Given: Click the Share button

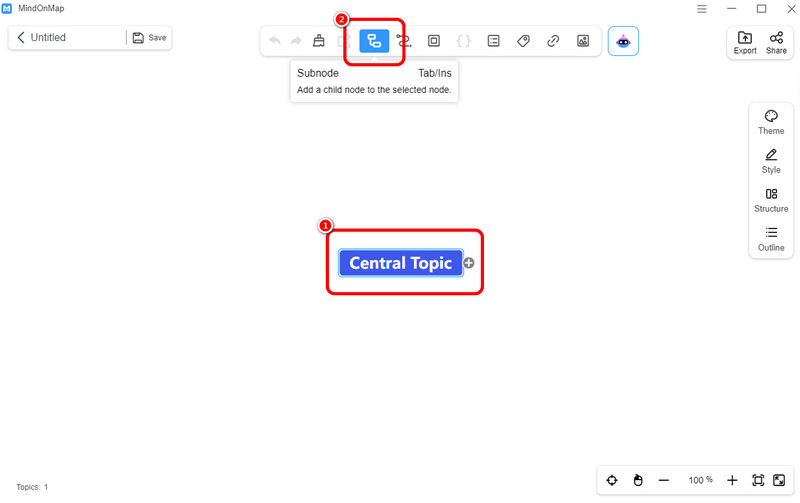Looking at the screenshot, I should point(776,43).
